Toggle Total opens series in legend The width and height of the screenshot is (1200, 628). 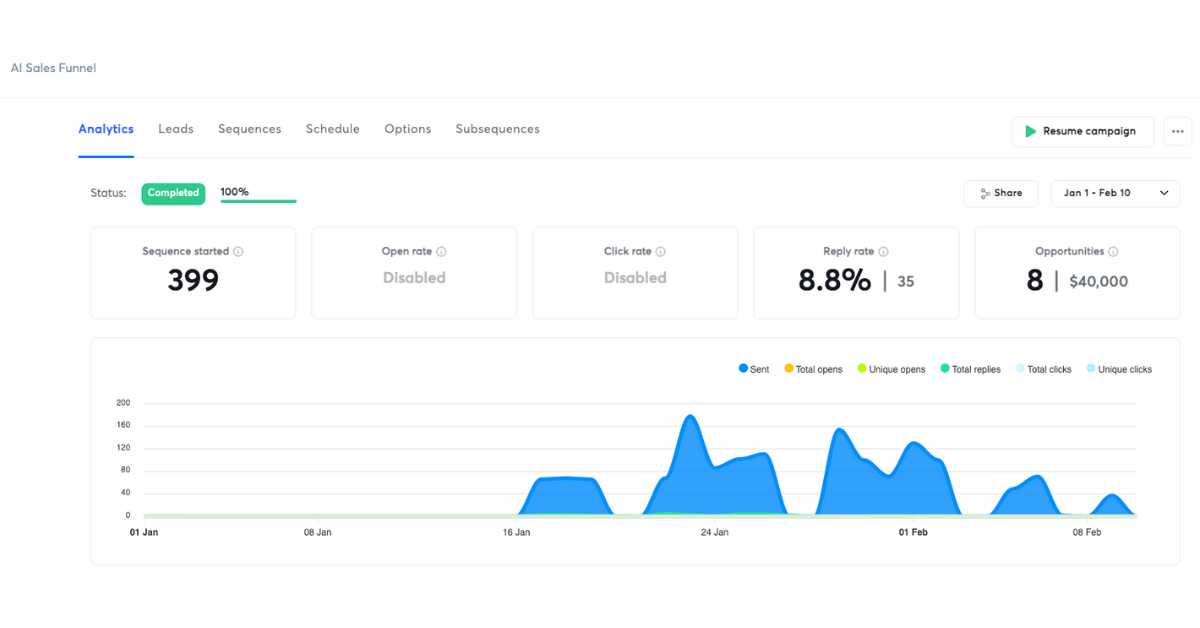click(813, 369)
